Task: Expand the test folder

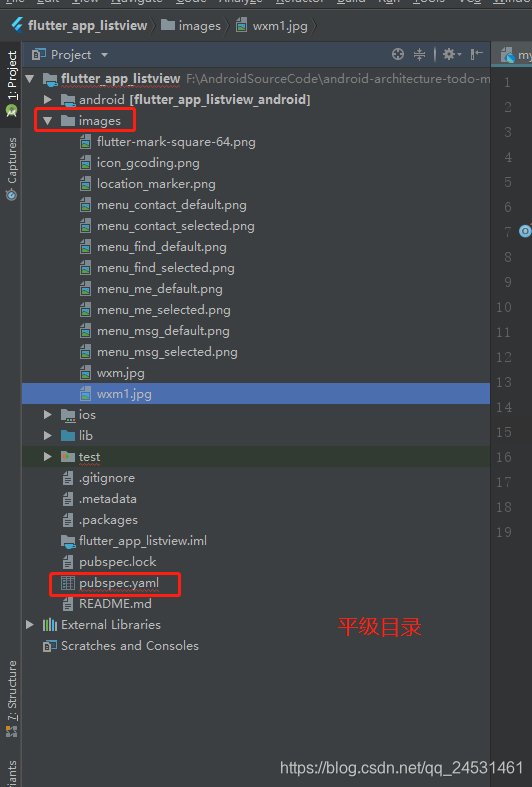Action: pos(48,457)
